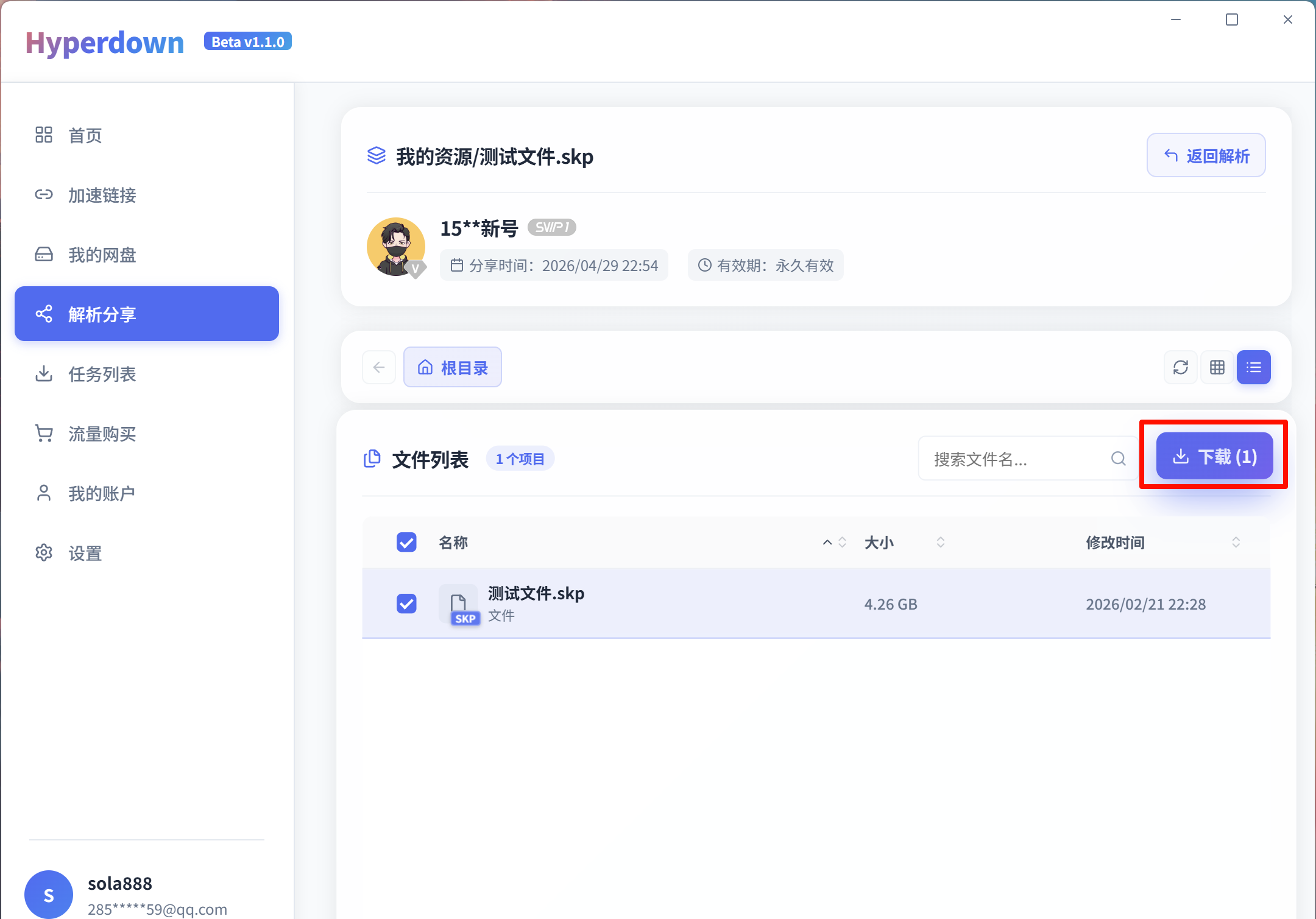Click the layers icon beside path title

(x=377, y=156)
